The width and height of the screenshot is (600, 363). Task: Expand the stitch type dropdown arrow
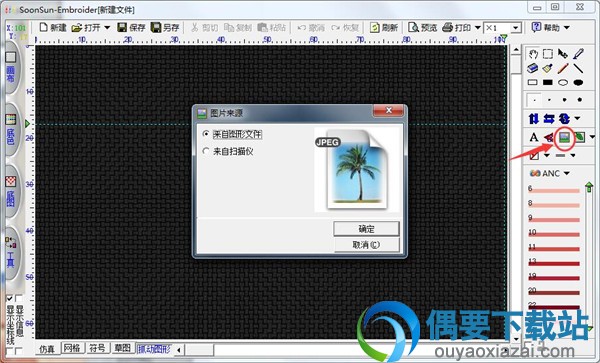546,155
